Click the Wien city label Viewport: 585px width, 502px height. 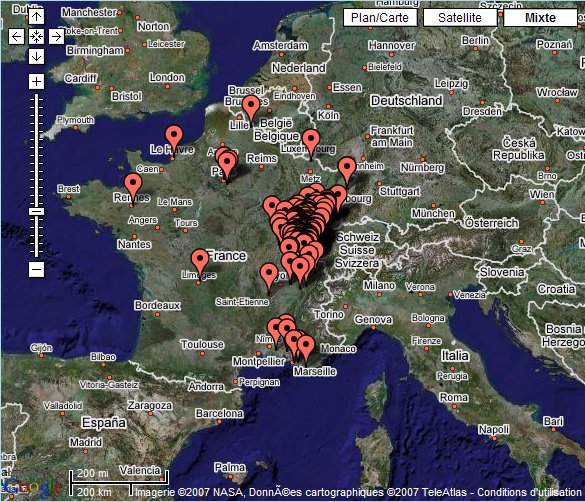click(542, 194)
